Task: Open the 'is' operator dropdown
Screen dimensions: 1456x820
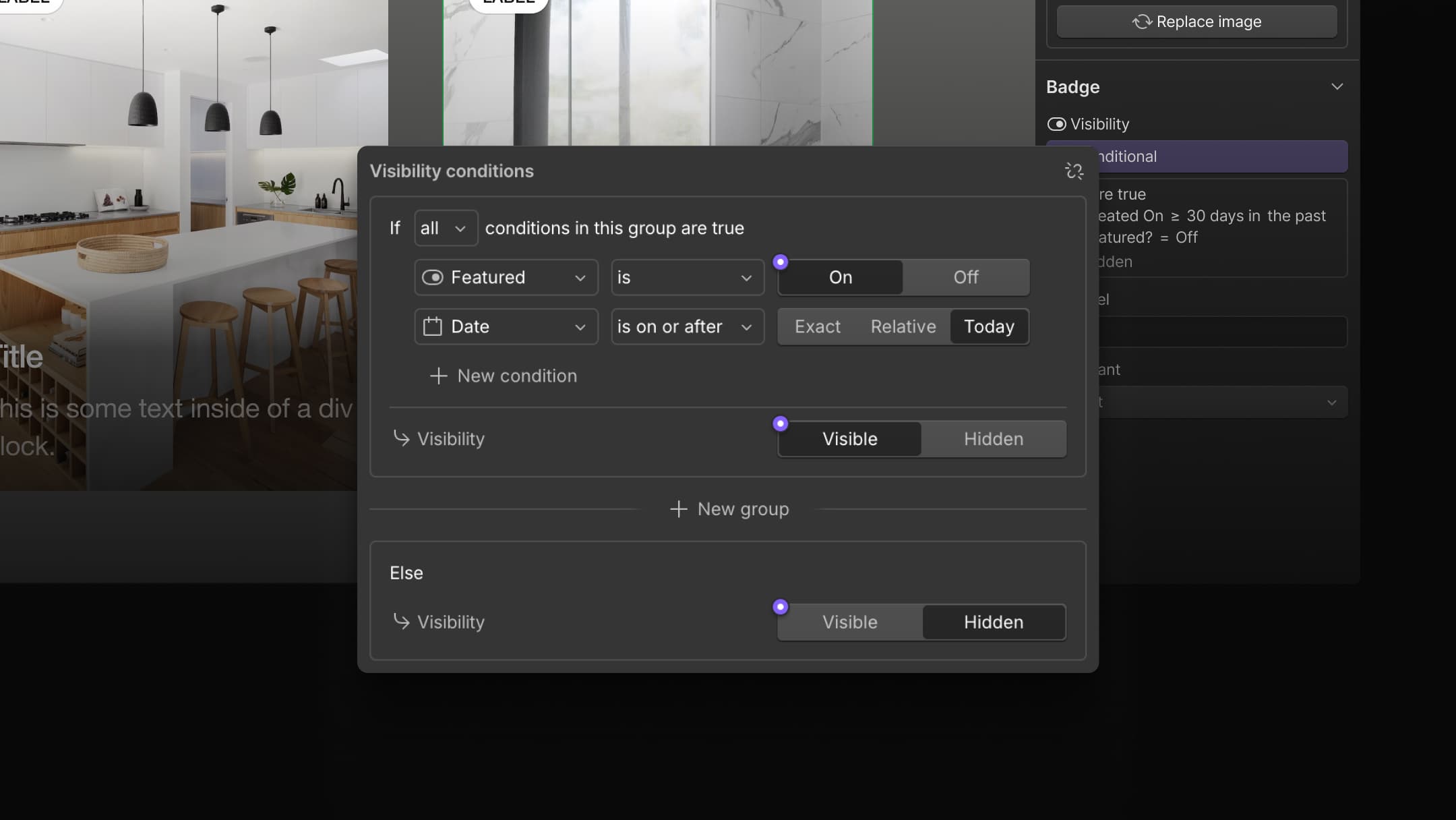Action: tap(687, 277)
